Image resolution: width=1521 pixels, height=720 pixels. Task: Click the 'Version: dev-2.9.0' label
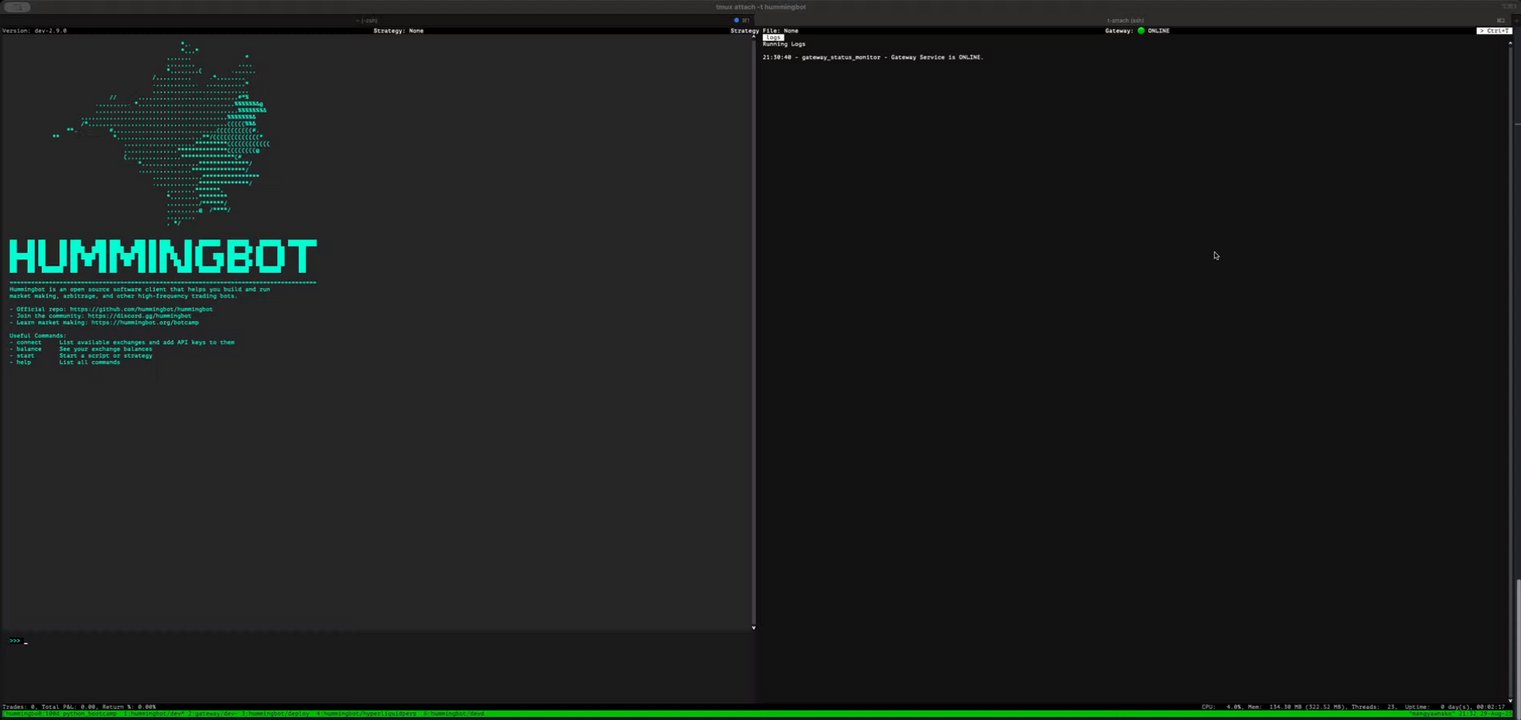coord(34,31)
